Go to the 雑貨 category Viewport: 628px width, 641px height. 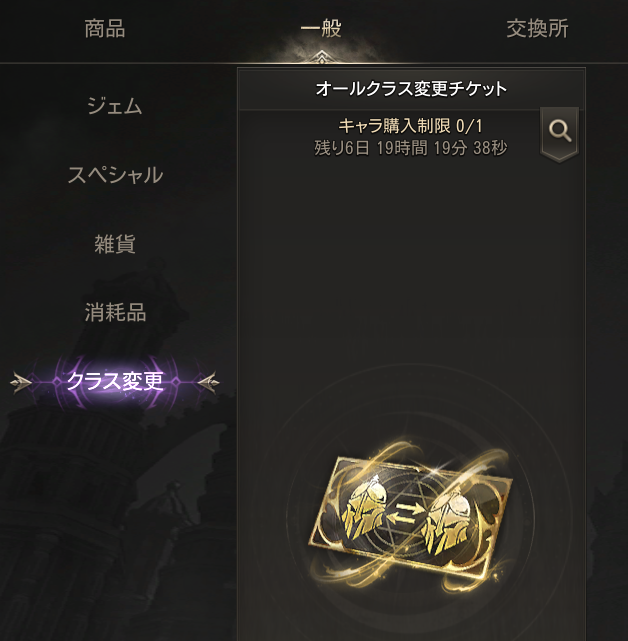point(115,244)
